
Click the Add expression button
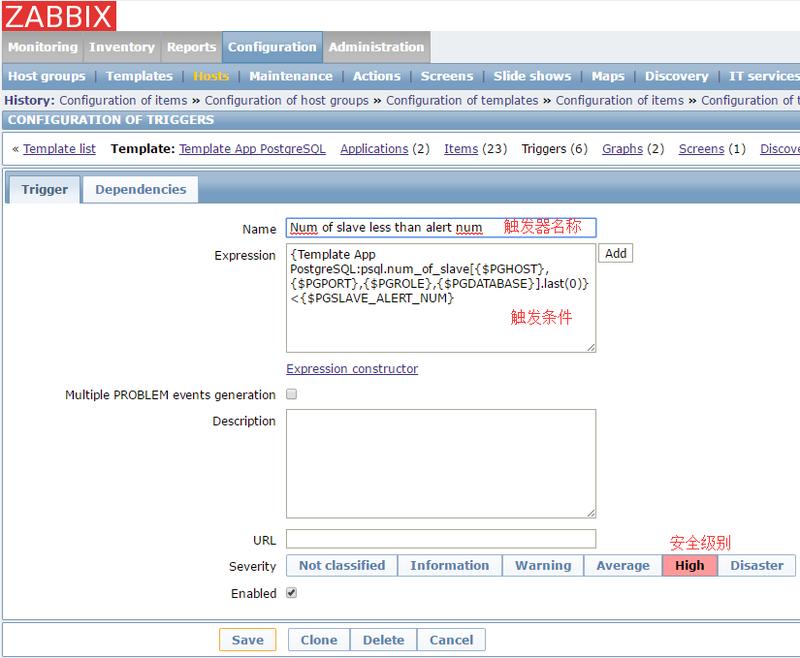(616, 254)
